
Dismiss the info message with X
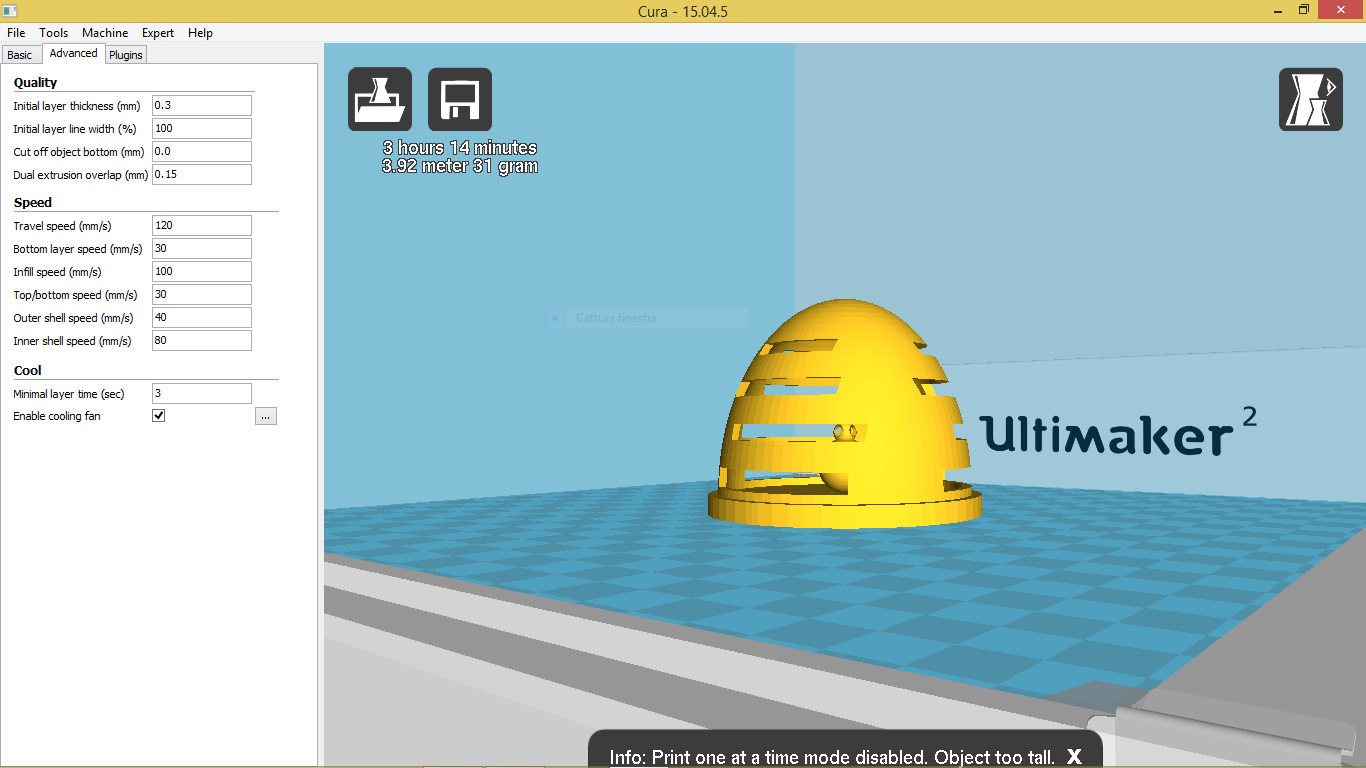point(1074,757)
